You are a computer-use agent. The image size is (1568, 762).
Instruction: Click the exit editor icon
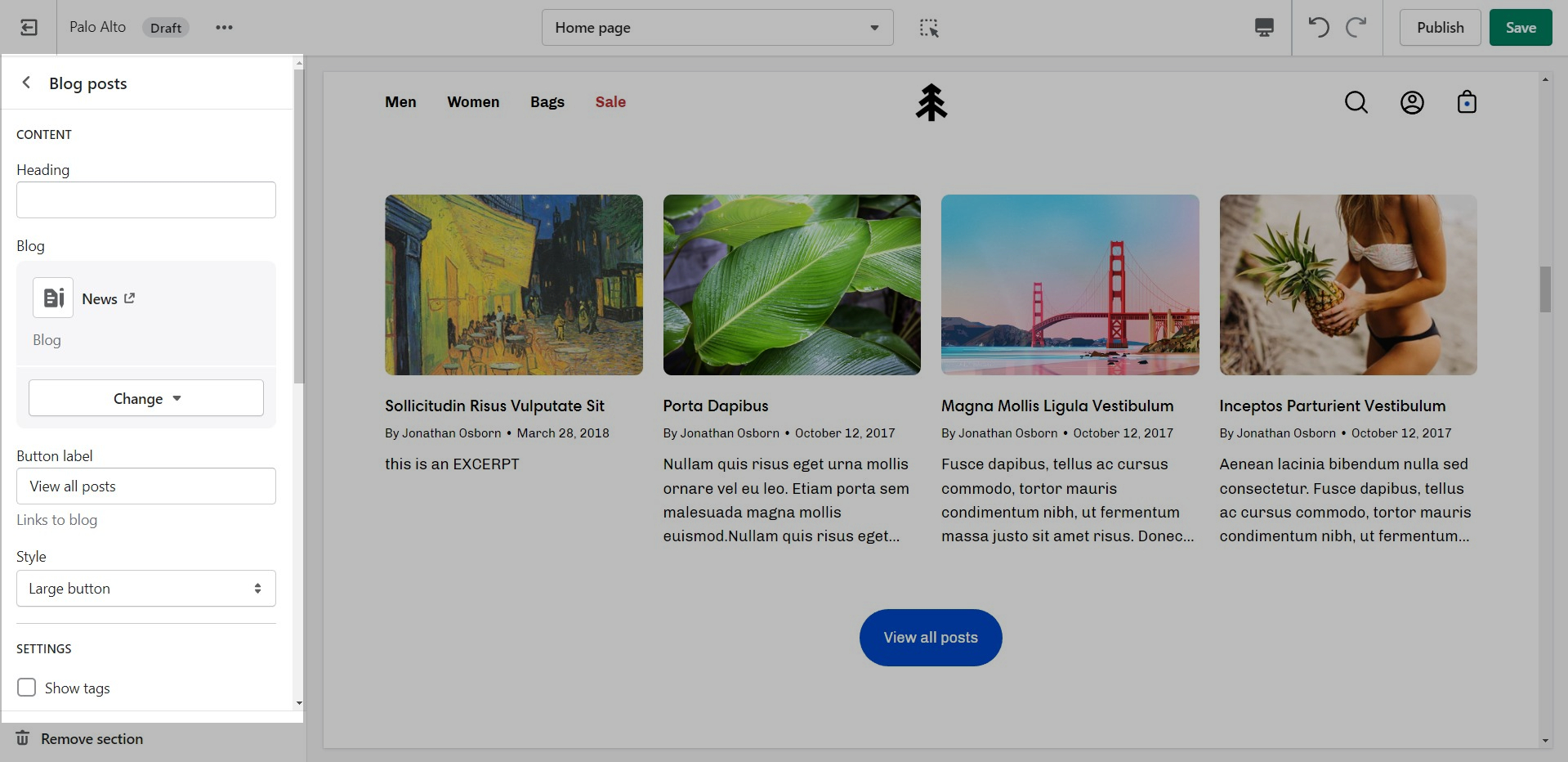(x=29, y=28)
